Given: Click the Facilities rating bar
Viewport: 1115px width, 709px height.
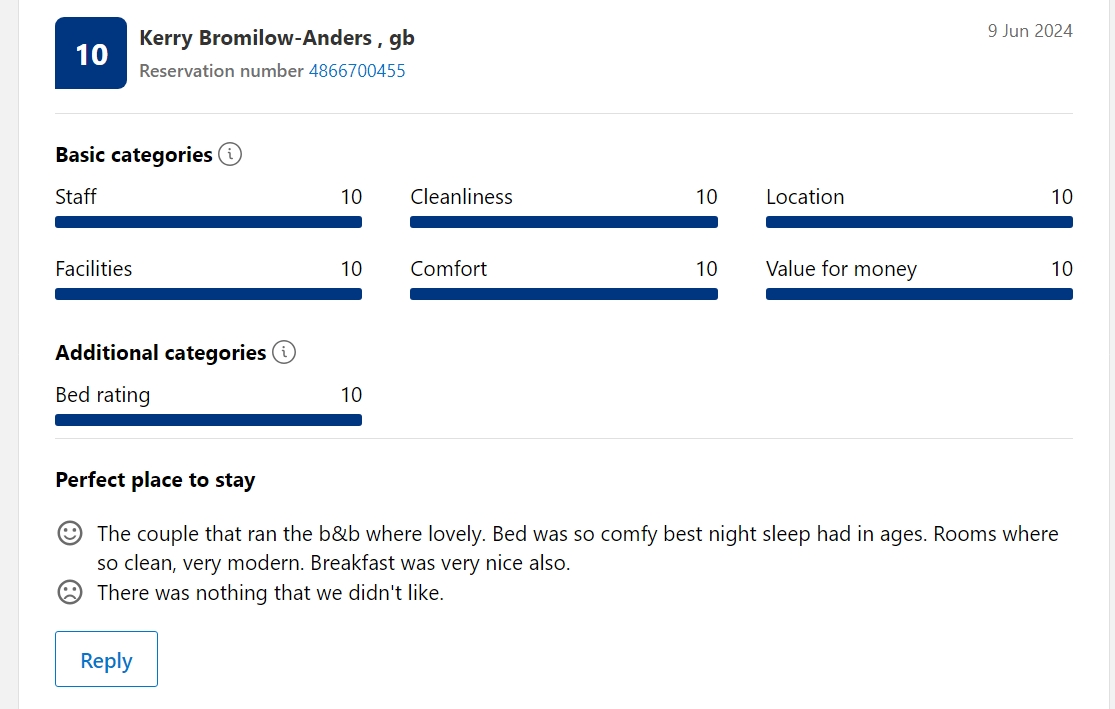Looking at the screenshot, I should click(x=208, y=294).
